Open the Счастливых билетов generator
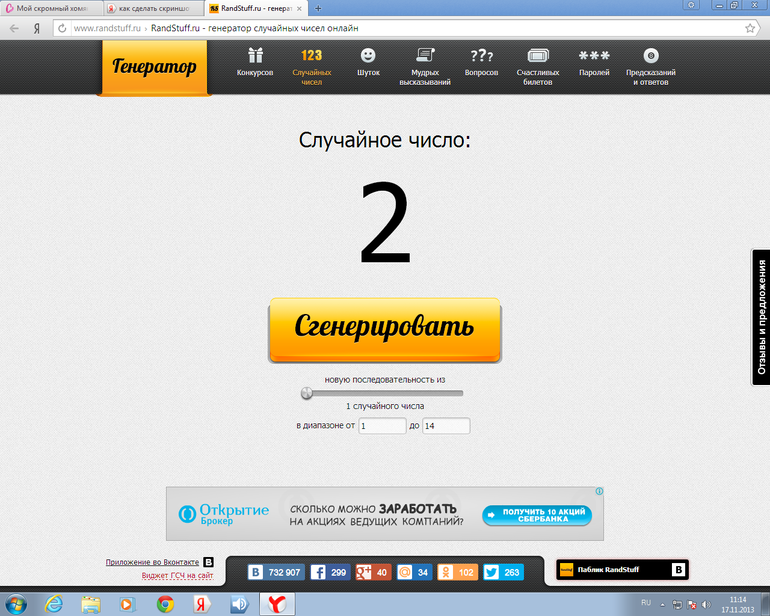The height and width of the screenshot is (616, 770). (538, 67)
